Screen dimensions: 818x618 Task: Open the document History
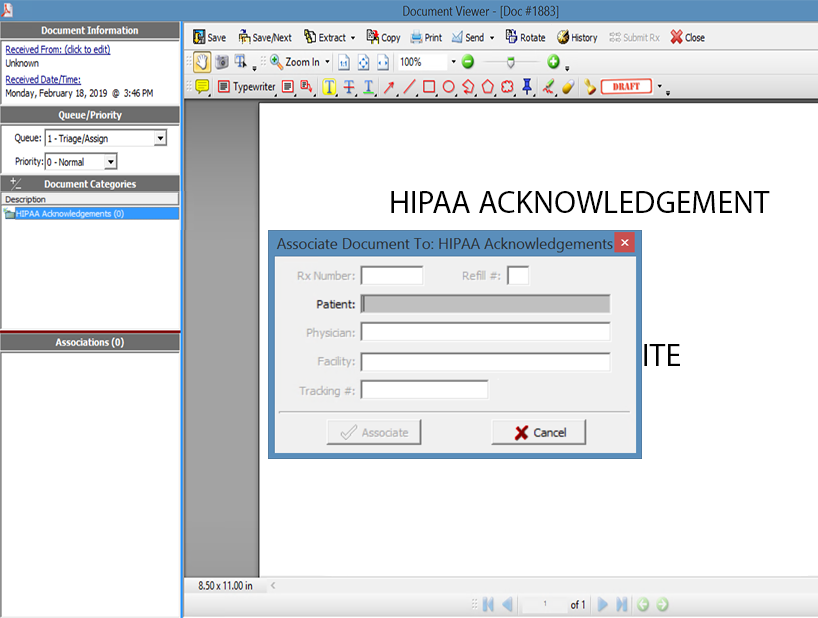click(577, 38)
